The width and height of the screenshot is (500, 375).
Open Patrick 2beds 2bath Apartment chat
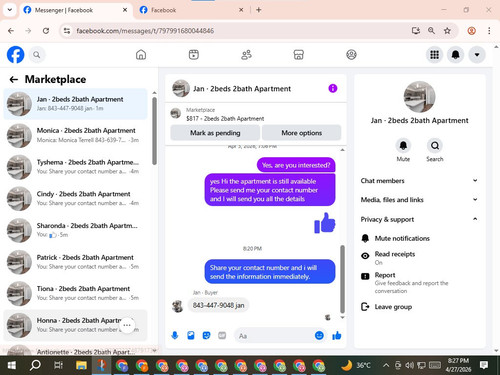(x=75, y=262)
